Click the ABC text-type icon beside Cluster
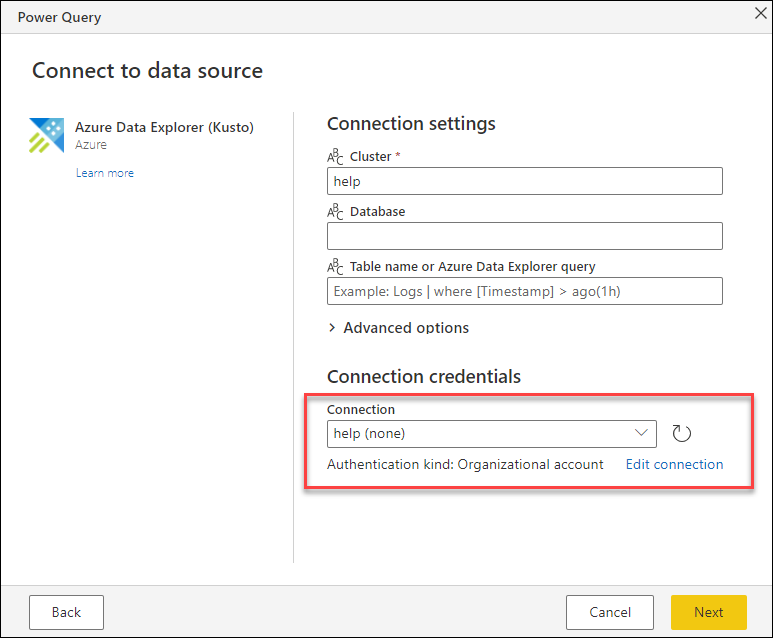 point(335,157)
